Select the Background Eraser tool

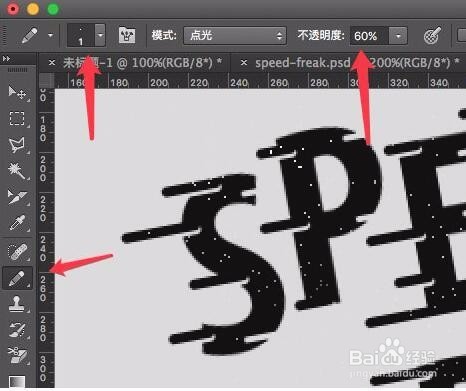point(17,355)
